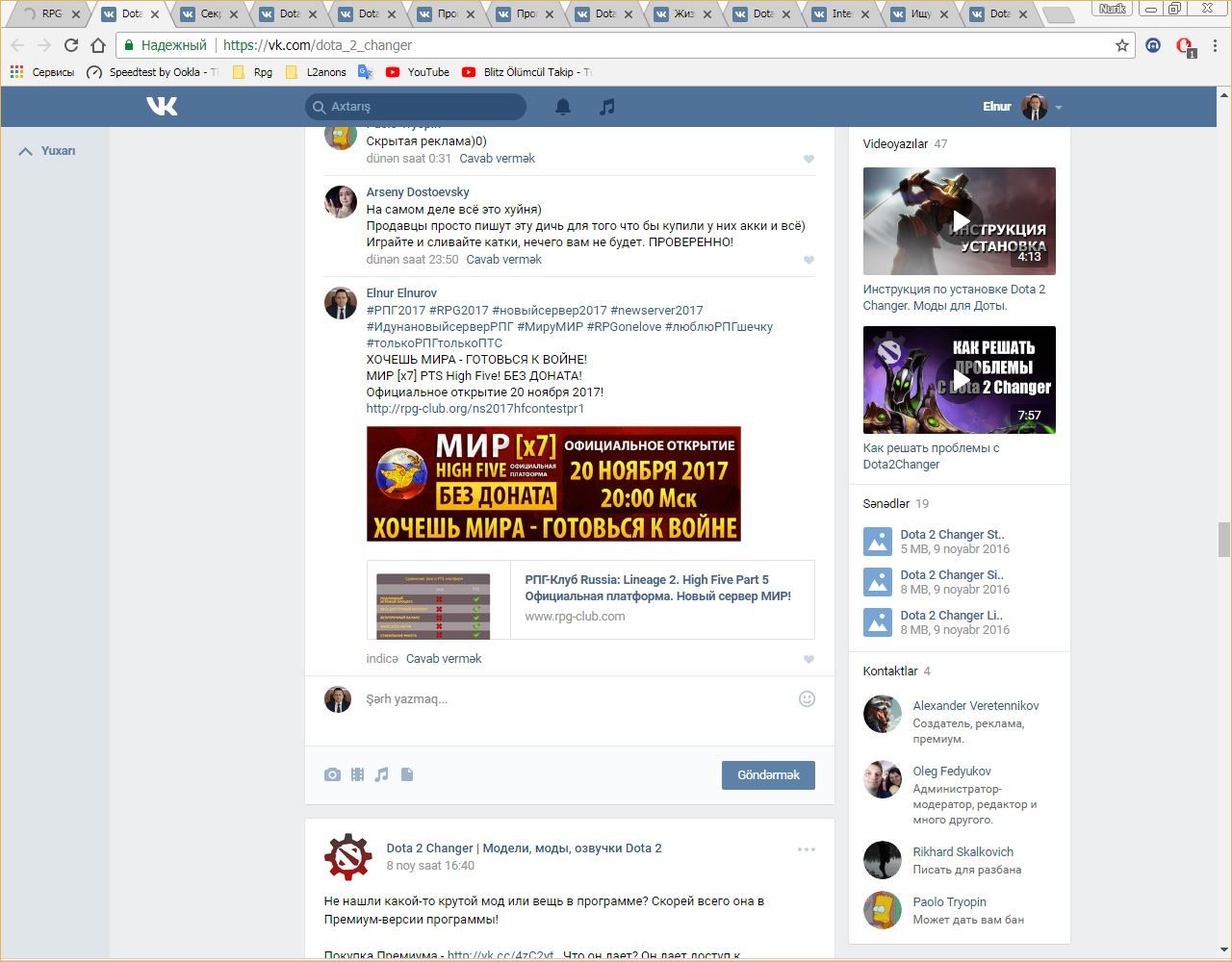Screen dimensions: 1232x962
Task: Like Arseny Dostoevsky's comment heart
Action: (808, 261)
